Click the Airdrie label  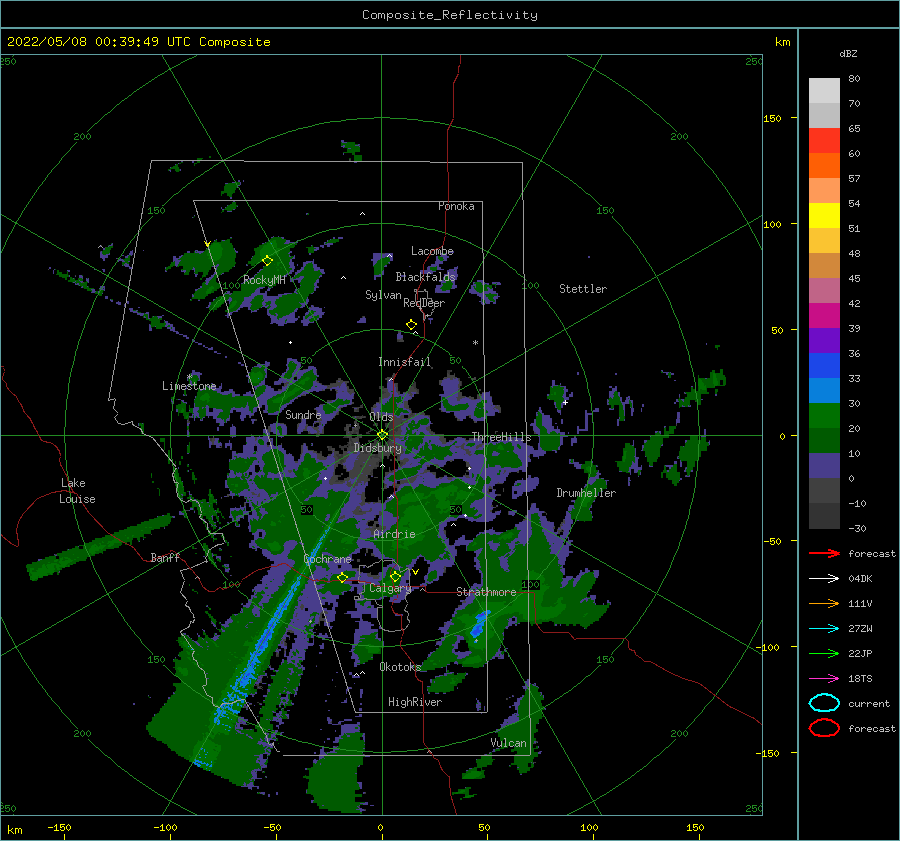coord(394,534)
